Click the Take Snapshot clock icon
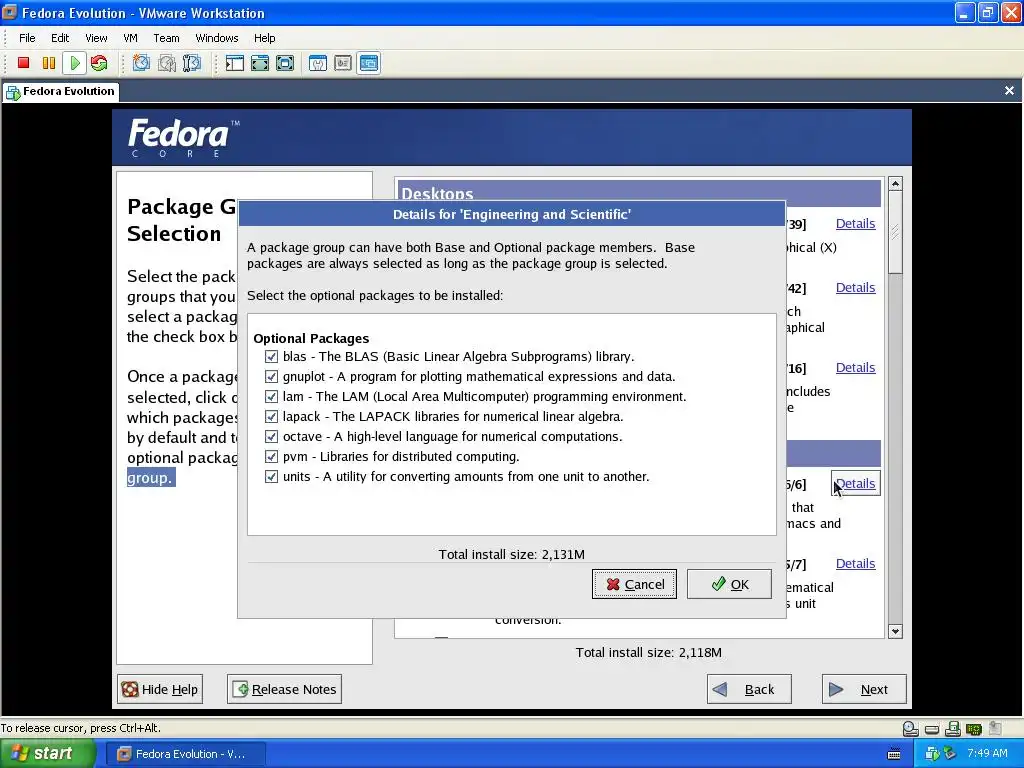 pos(141,63)
